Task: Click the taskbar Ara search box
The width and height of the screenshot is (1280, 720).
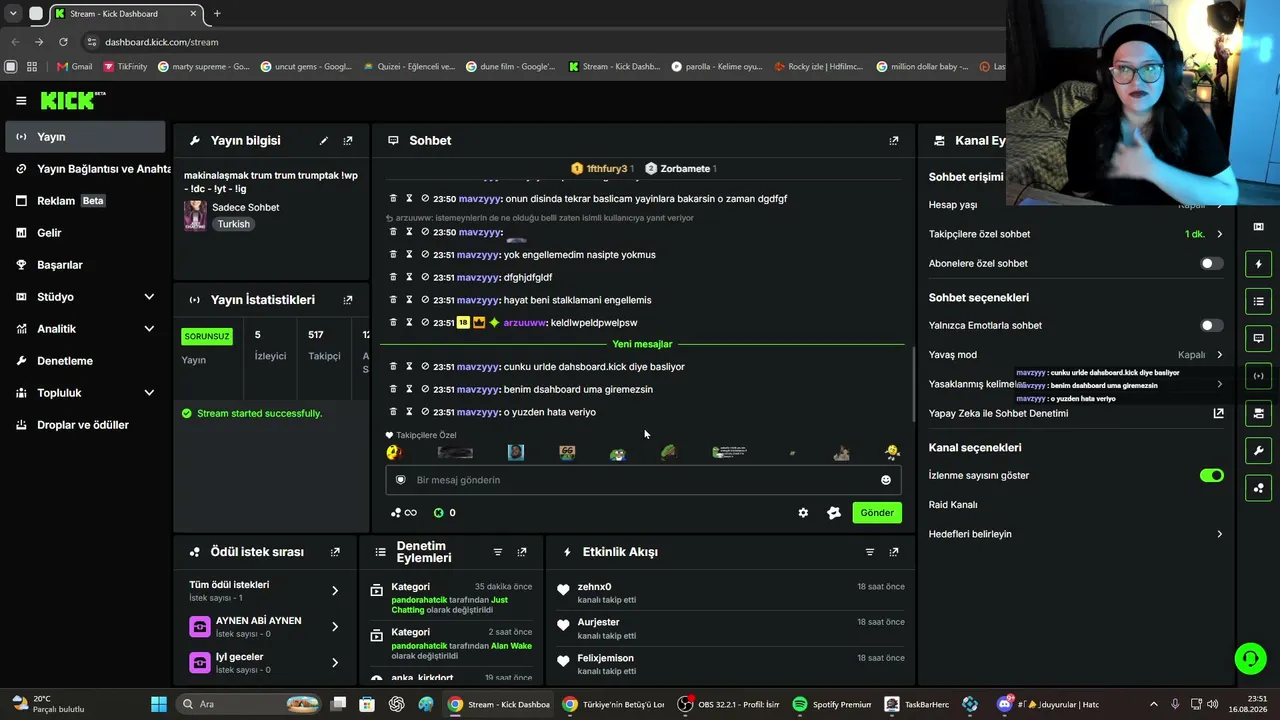Action: tap(249, 704)
